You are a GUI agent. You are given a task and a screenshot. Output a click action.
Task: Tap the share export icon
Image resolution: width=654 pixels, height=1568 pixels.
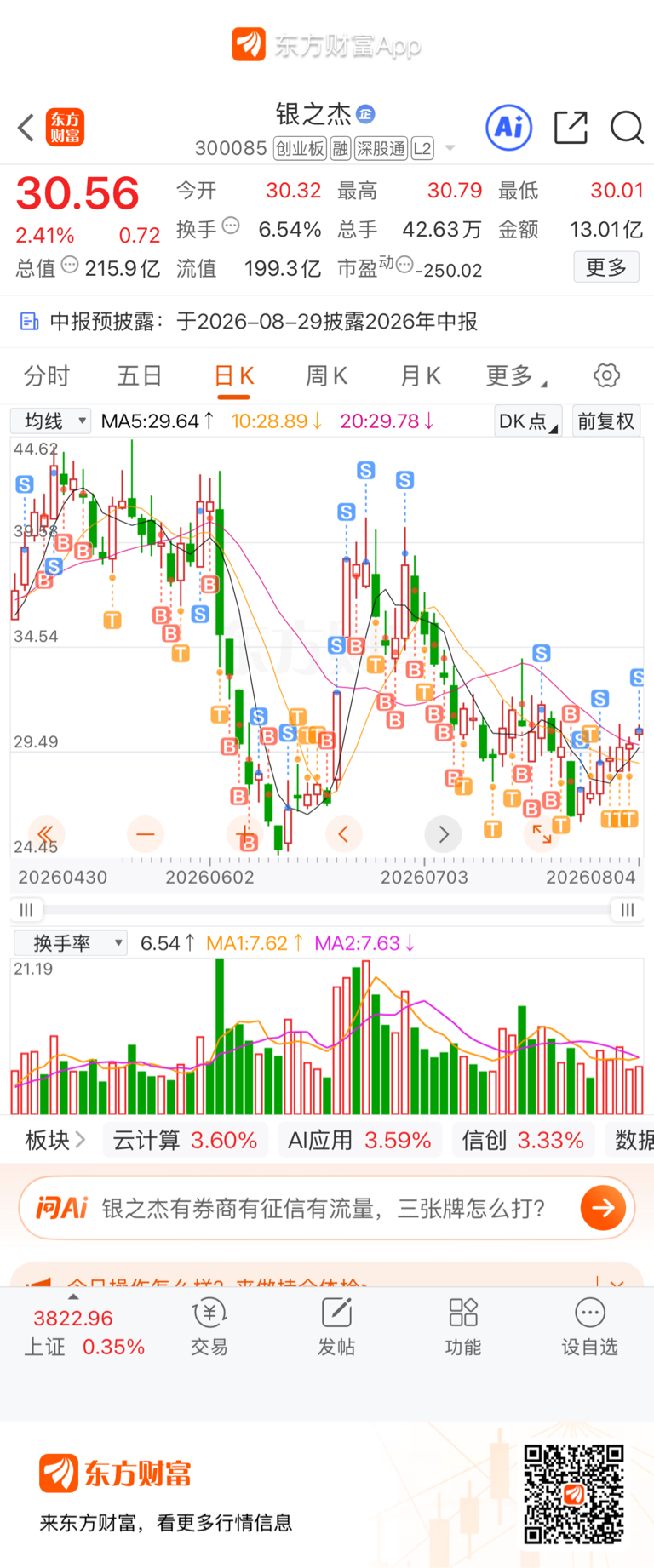coord(571,128)
